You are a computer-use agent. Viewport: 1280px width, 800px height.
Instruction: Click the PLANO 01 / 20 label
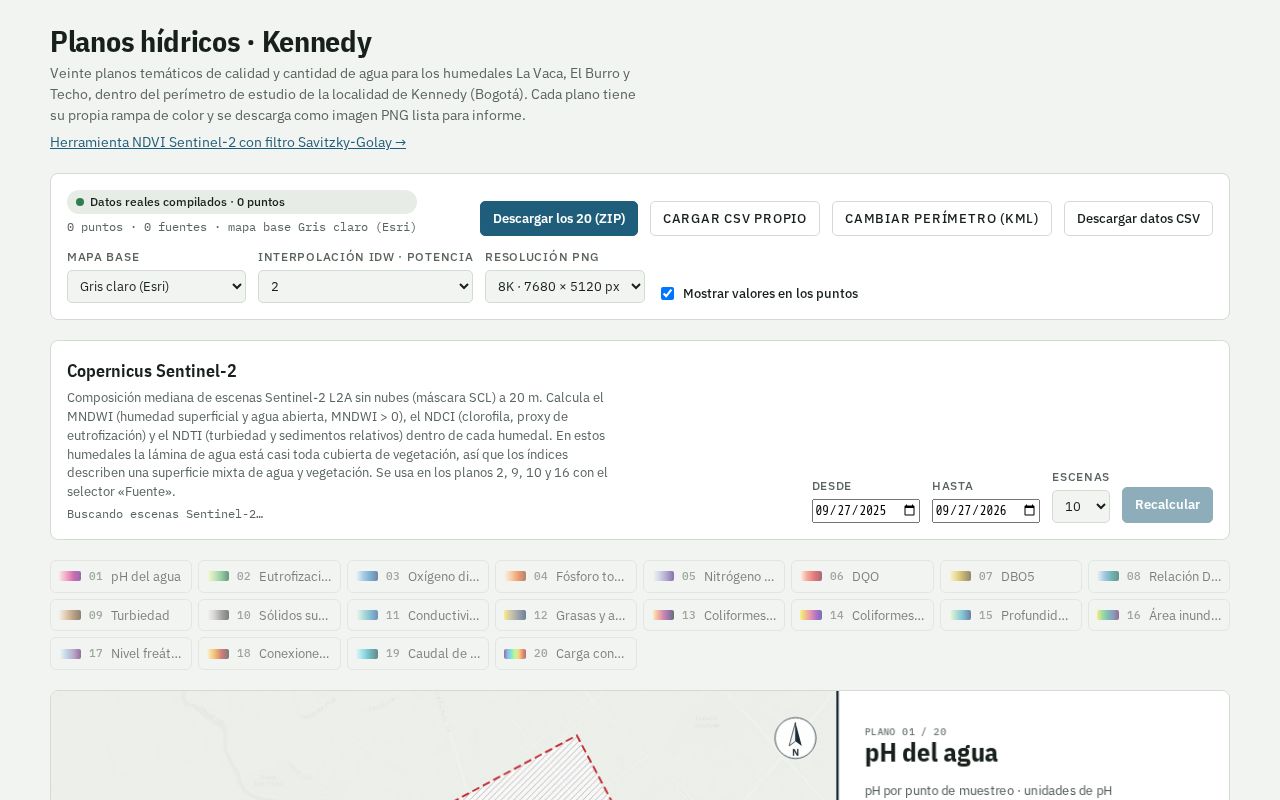point(906,732)
